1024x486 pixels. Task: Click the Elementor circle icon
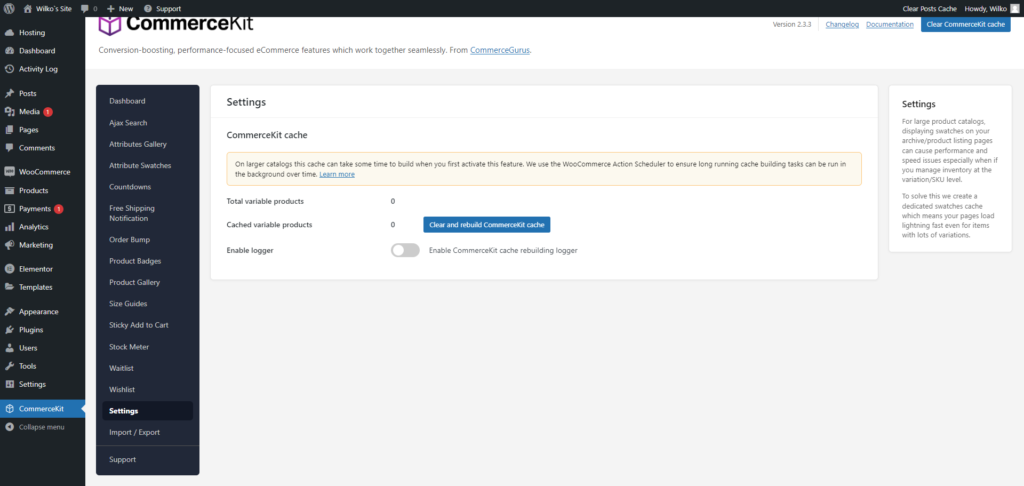click(x=9, y=269)
